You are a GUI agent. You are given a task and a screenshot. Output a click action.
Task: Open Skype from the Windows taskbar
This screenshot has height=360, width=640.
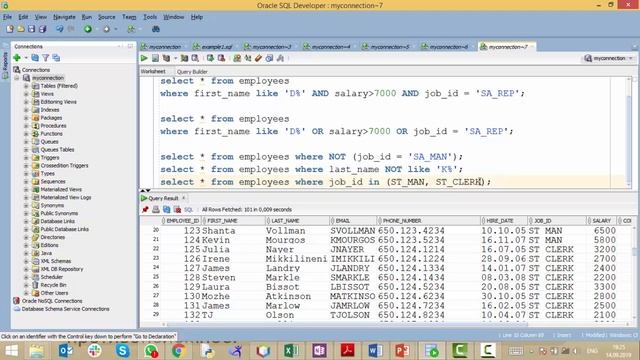122,351
